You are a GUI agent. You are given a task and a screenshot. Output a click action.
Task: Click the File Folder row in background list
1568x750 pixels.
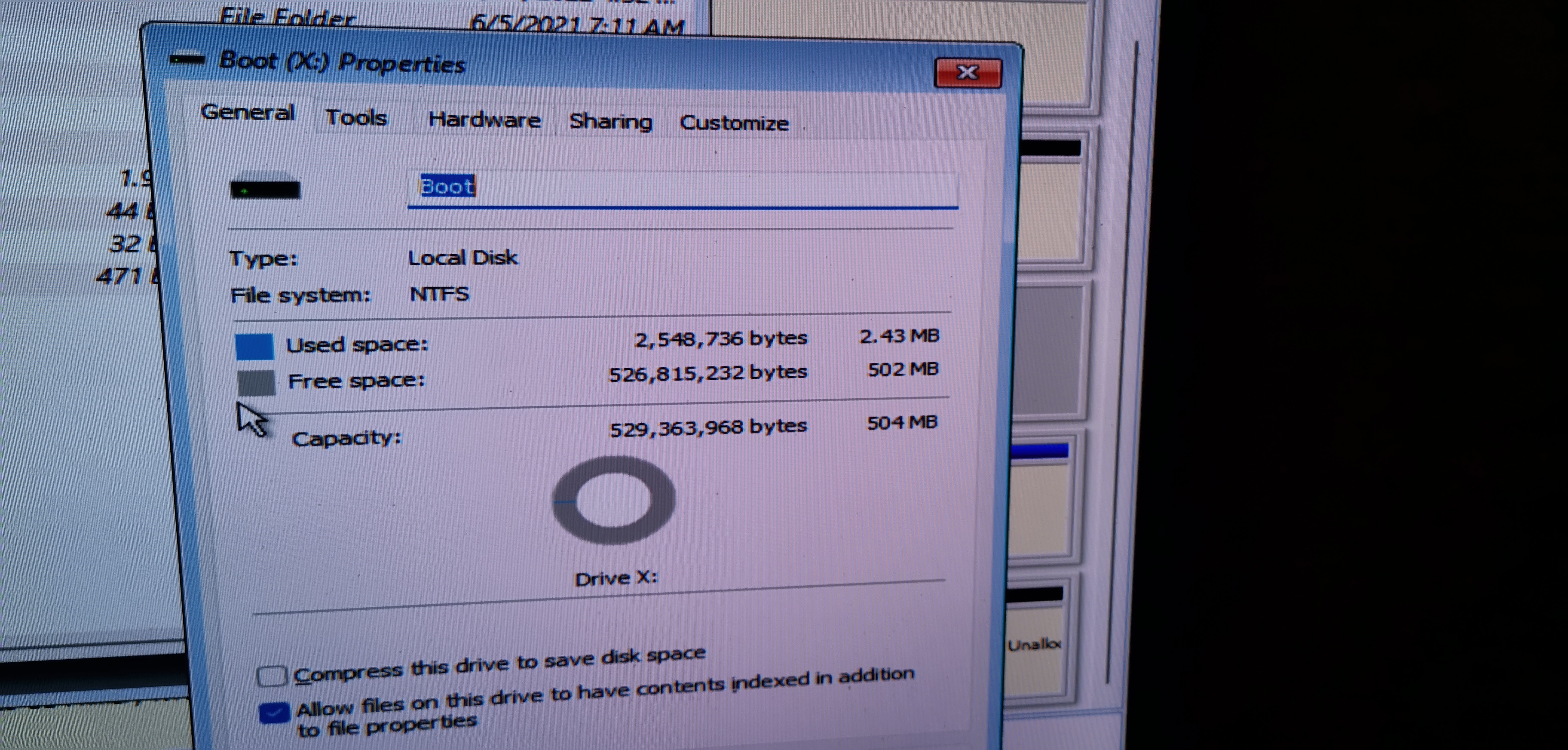(286, 17)
